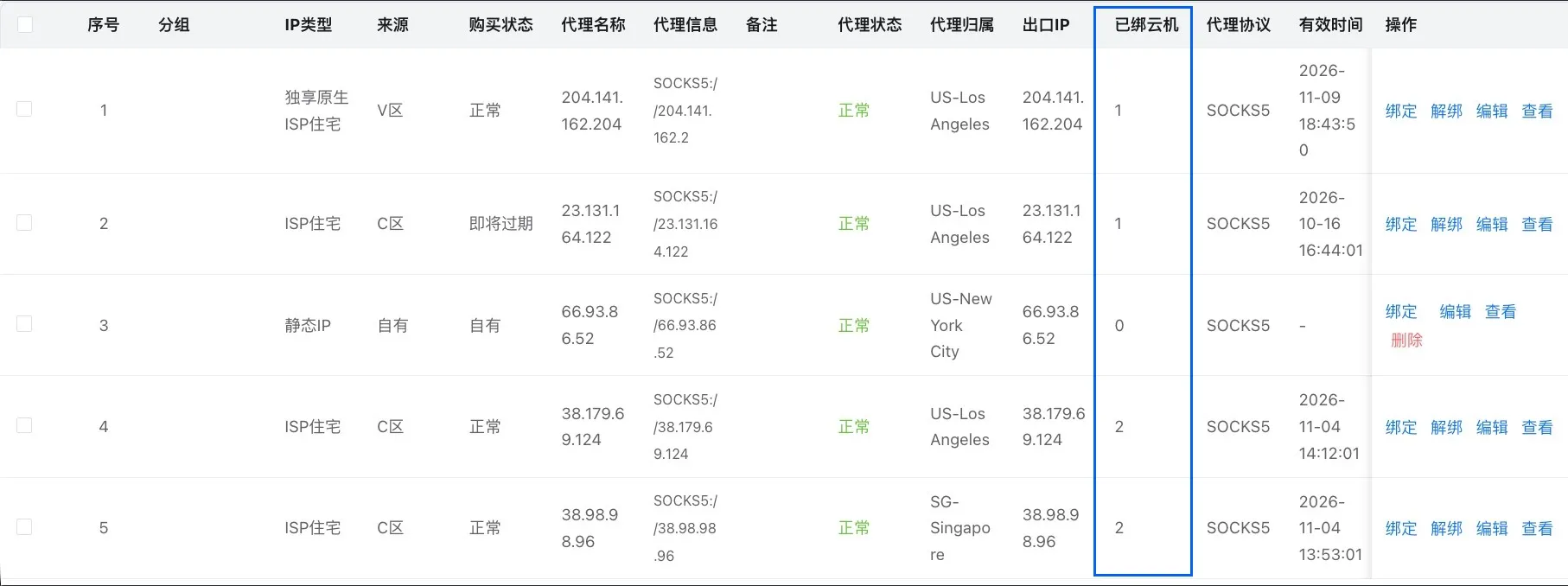Click 查看 for proxy 204.141.162.204
Viewport: 1568px width, 586px height.
(1537, 111)
